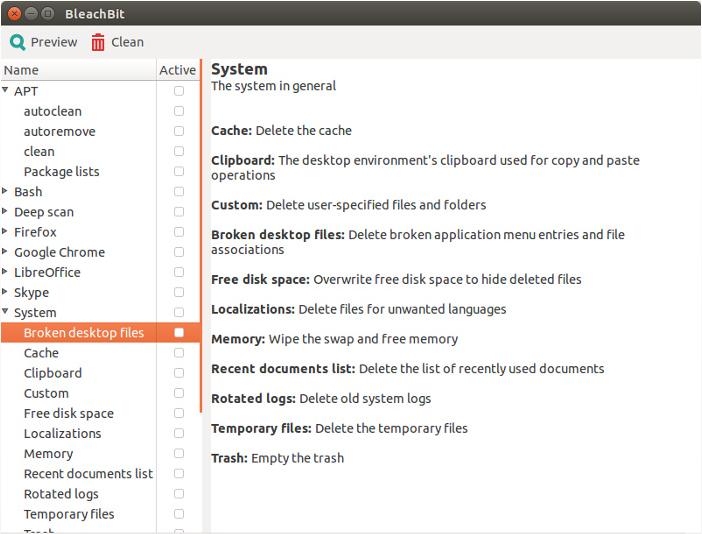Tick the Memory checkbox

179,453
